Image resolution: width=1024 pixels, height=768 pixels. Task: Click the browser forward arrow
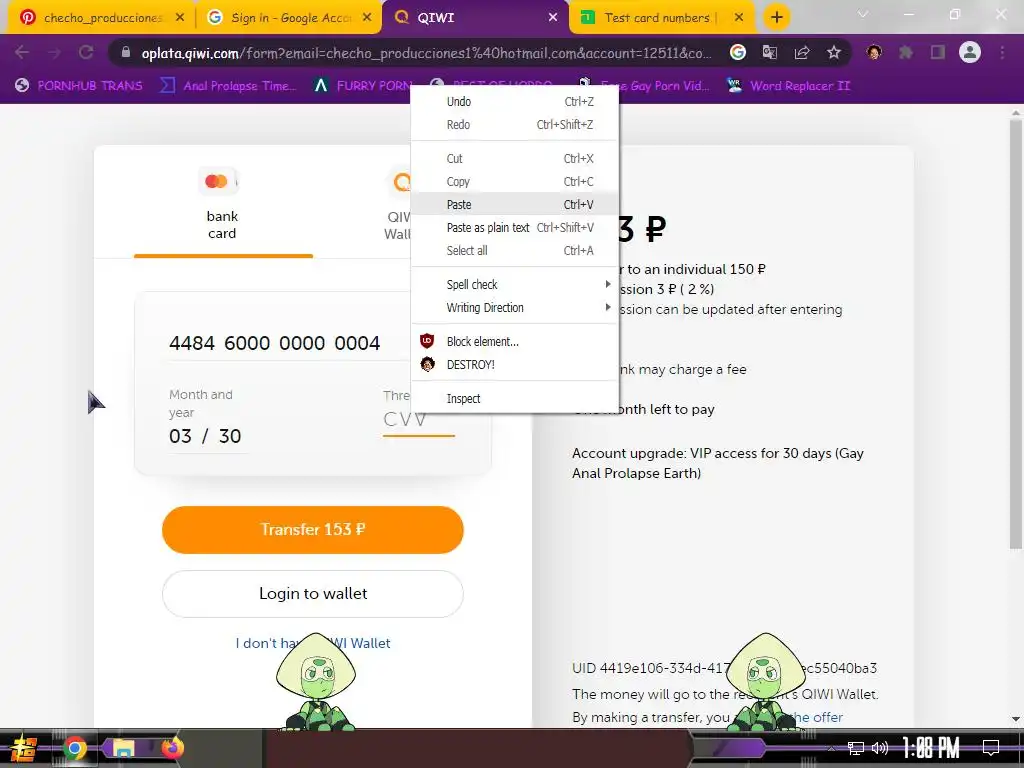tap(54, 52)
